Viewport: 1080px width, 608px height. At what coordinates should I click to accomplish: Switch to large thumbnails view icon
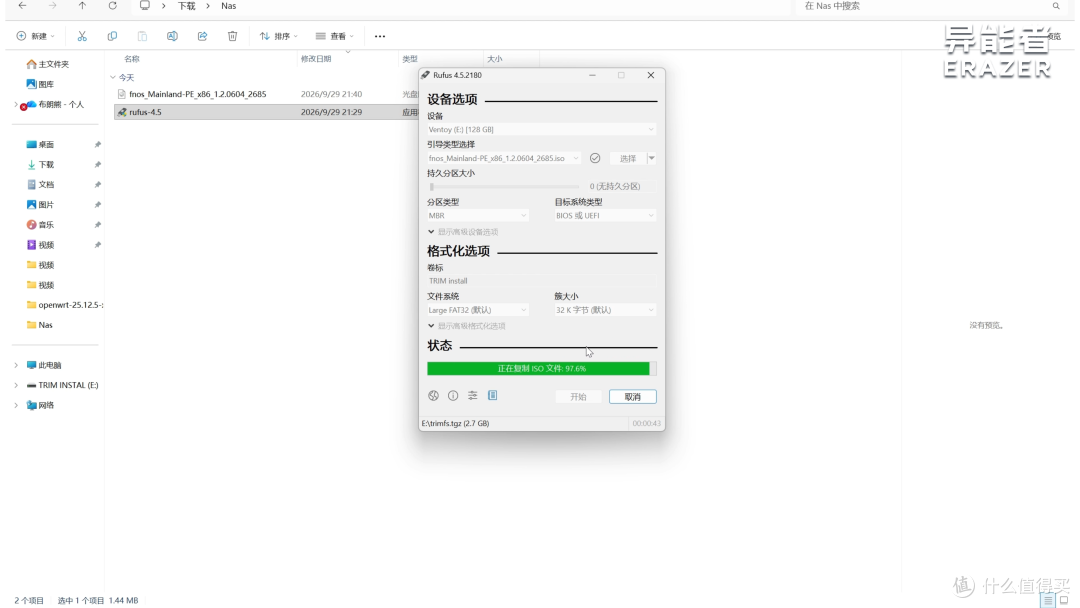1064,600
